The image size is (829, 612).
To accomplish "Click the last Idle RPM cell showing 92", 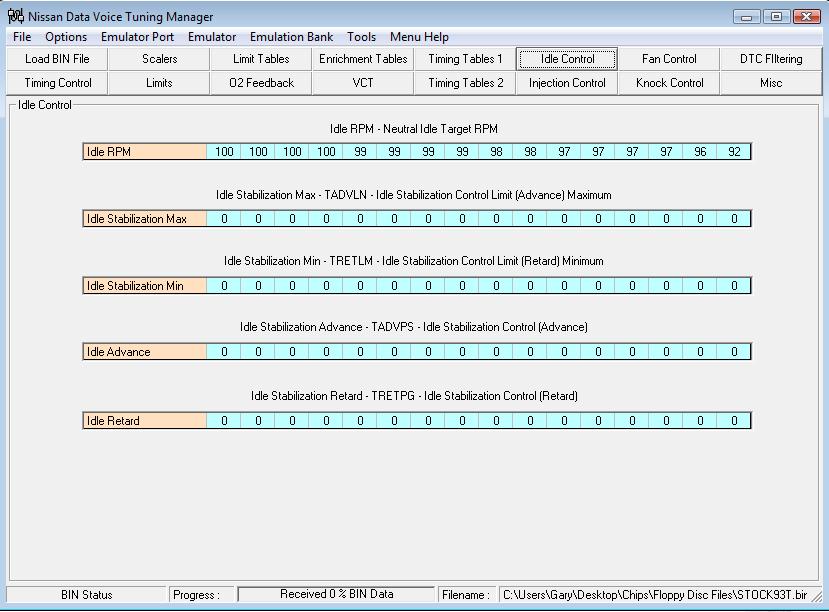I will 734,152.
